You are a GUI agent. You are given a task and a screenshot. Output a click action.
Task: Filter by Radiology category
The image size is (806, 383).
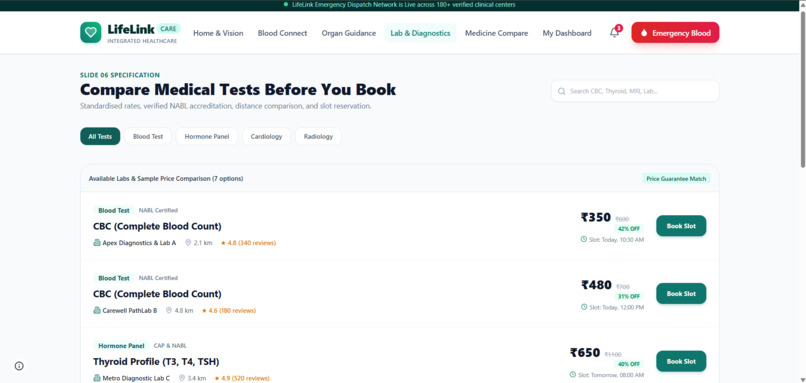[318, 136]
